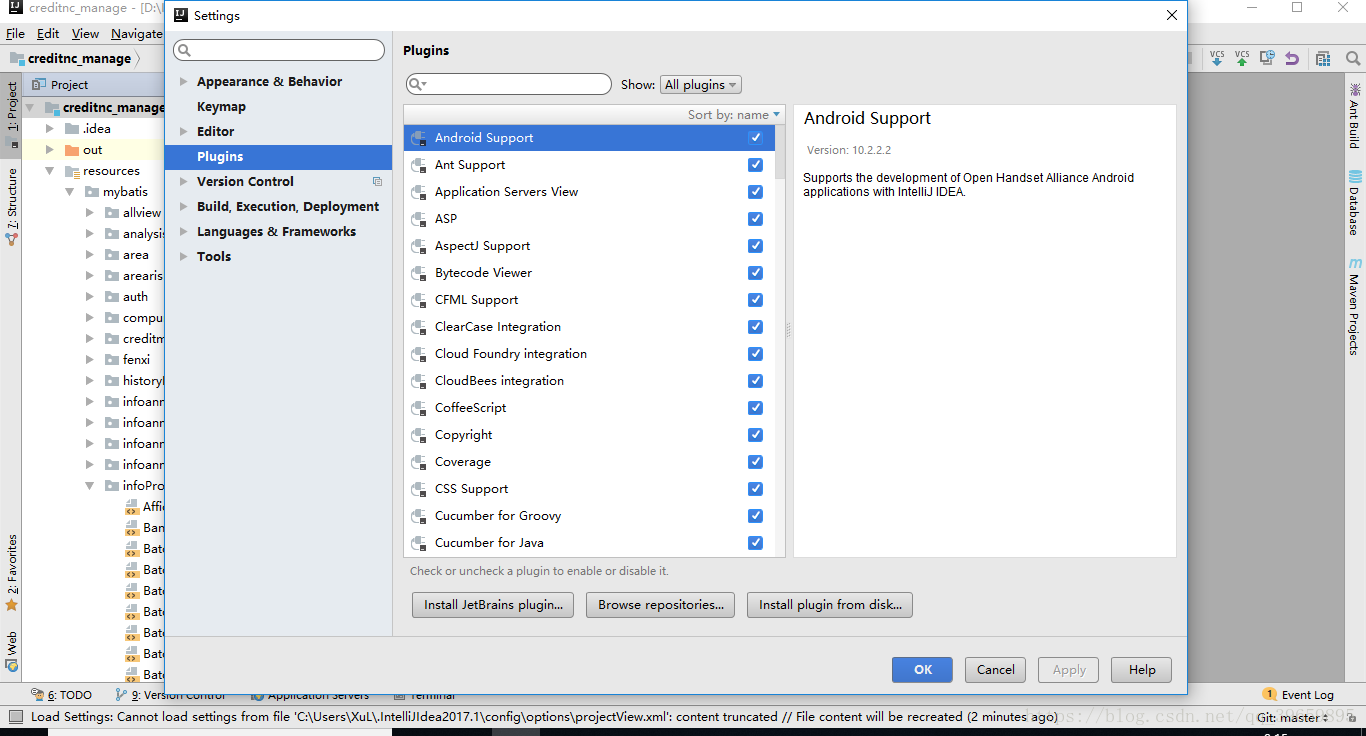
Task: Click plugin icon beside Bytecode Viewer
Action: pos(419,273)
